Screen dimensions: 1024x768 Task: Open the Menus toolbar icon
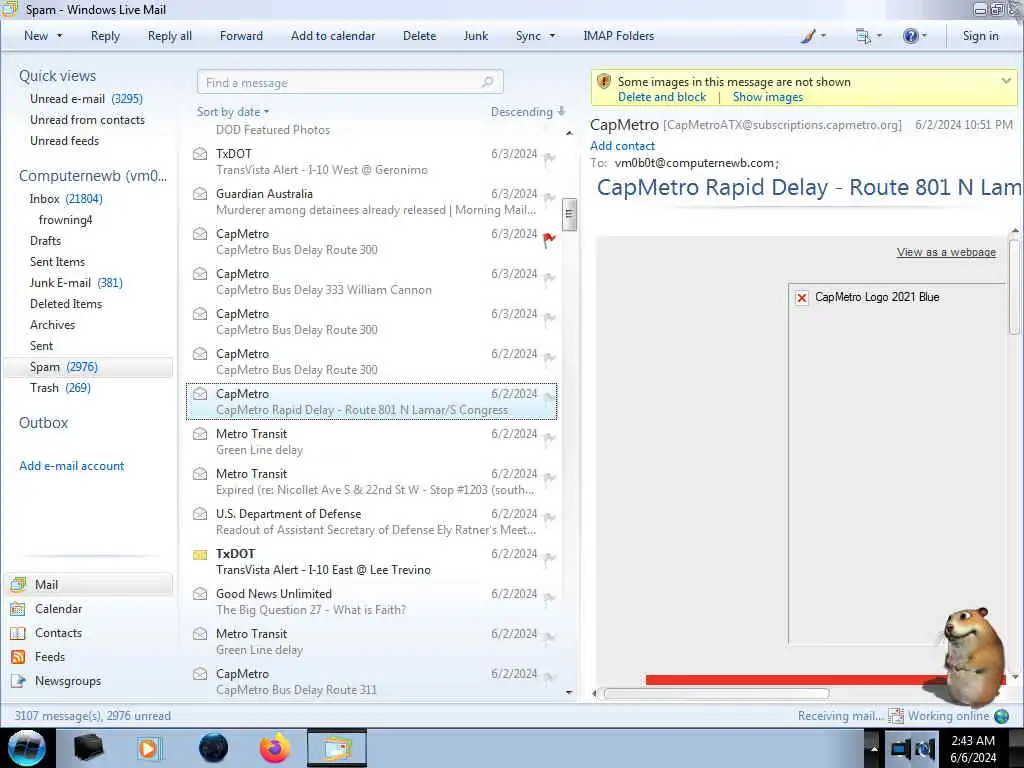(863, 36)
